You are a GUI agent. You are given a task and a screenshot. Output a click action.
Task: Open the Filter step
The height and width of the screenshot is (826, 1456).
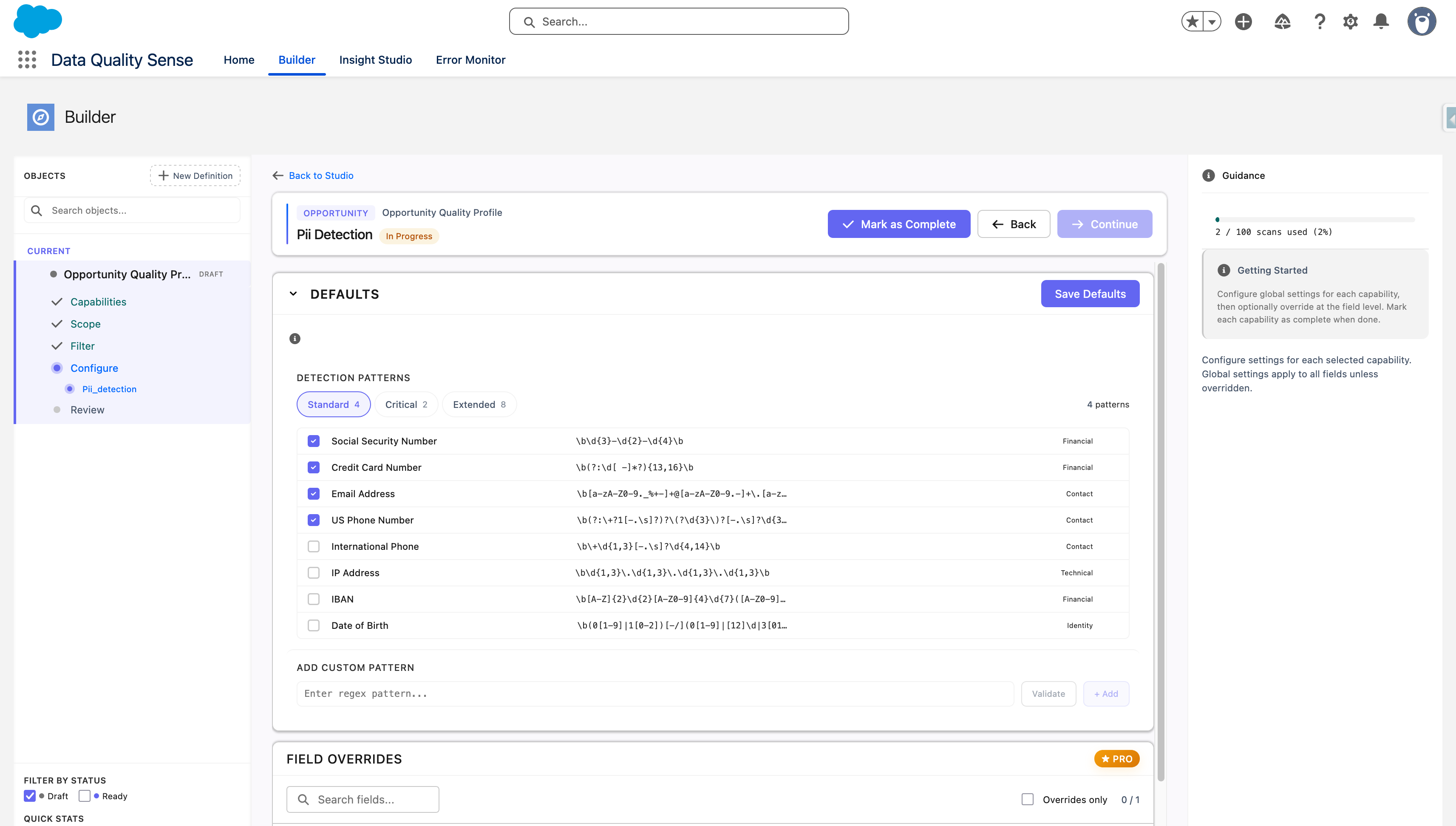pos(82,346)
